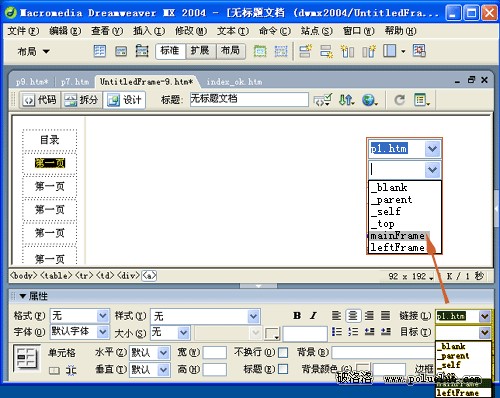Open the File Management icon menu
The image size is (500, 398).
(x=346, y=100)
